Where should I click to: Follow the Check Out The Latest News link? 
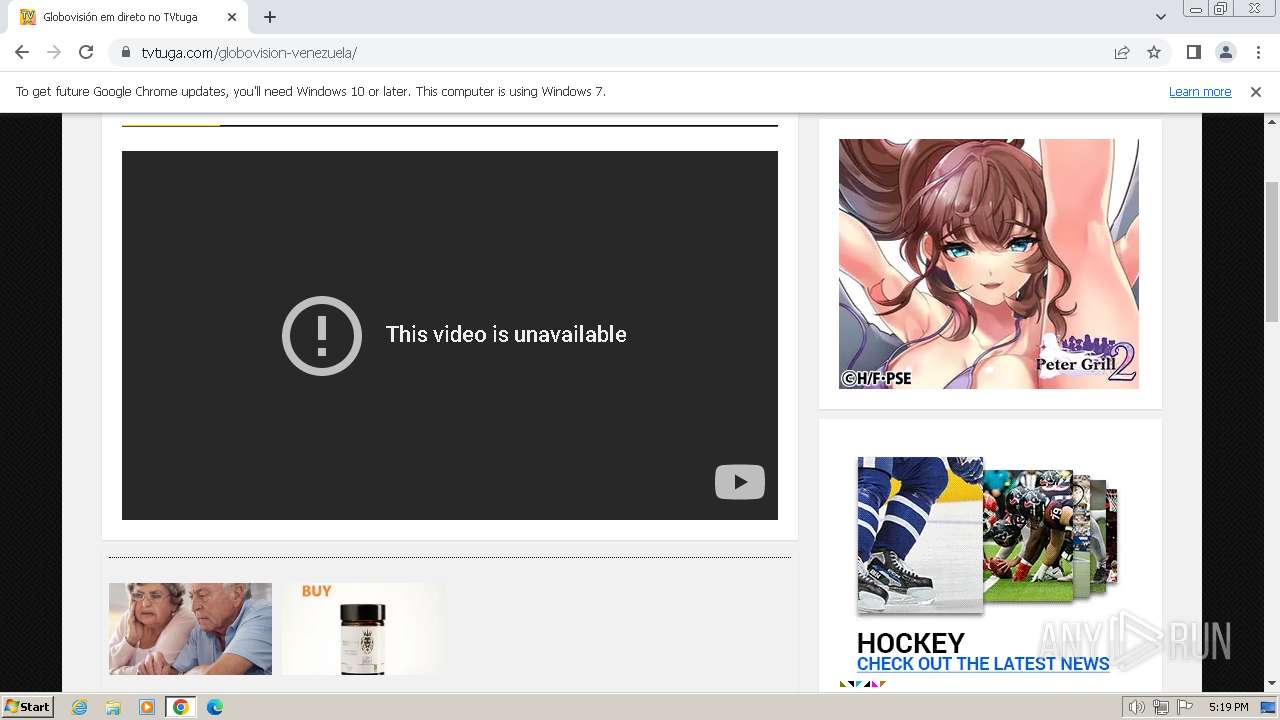[x=983, y=664]
